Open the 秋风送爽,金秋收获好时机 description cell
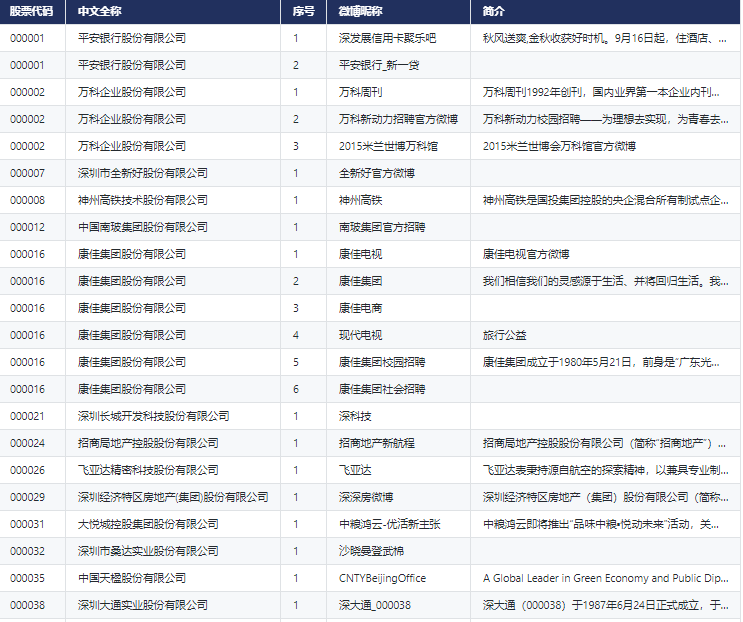743x622 pixels. tap(605, 38)
